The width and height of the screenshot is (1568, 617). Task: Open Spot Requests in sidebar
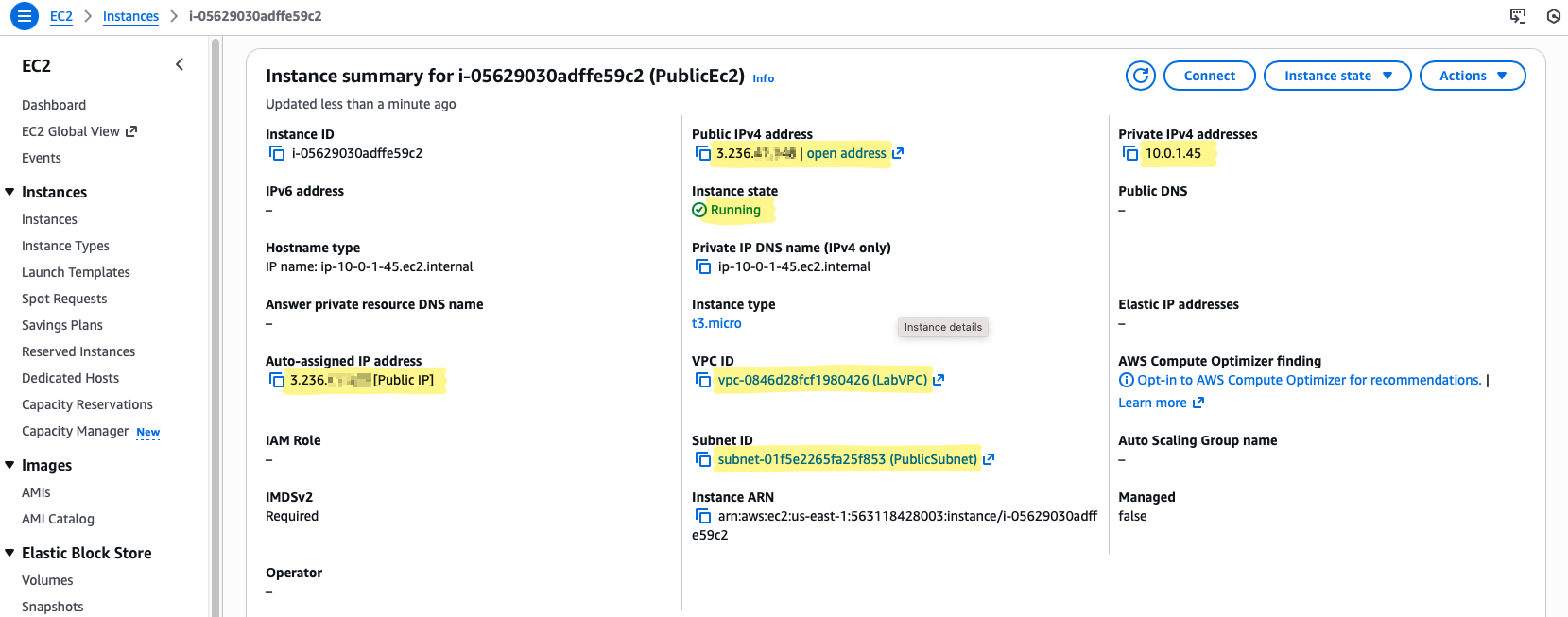pos(64,299)
